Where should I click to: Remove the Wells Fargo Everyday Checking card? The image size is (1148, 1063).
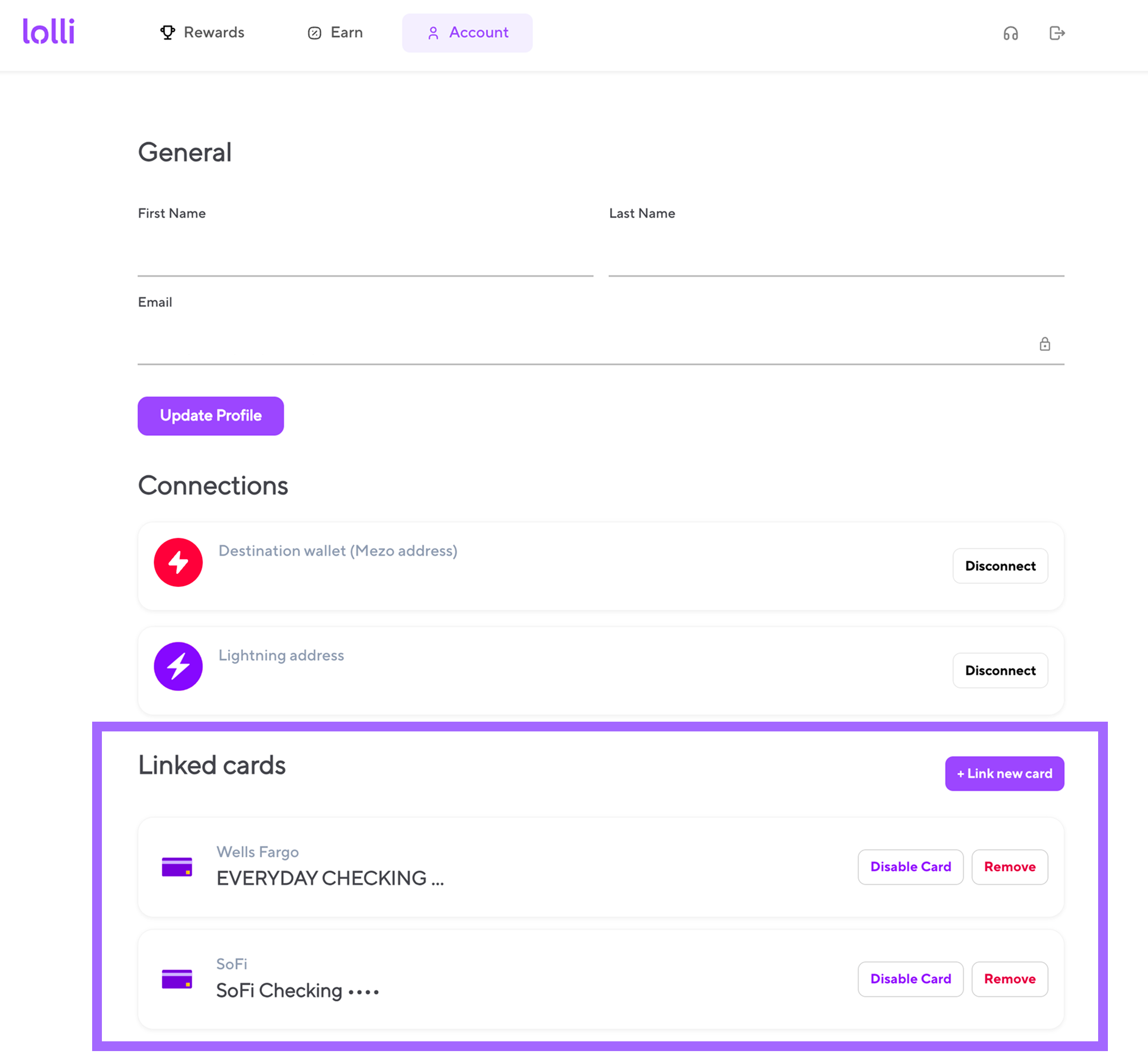coord(1009,867)
